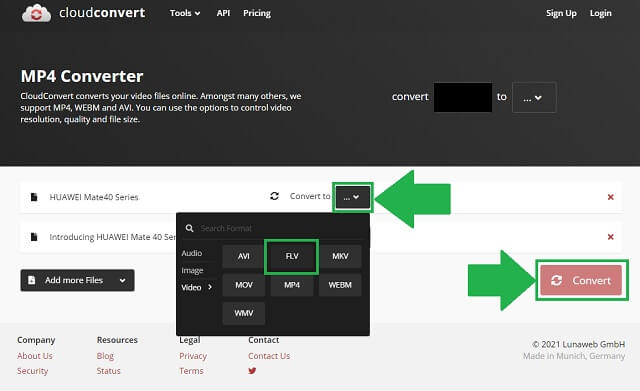Choose the MKV format
The image size is (640, 391).
(340, 256)
